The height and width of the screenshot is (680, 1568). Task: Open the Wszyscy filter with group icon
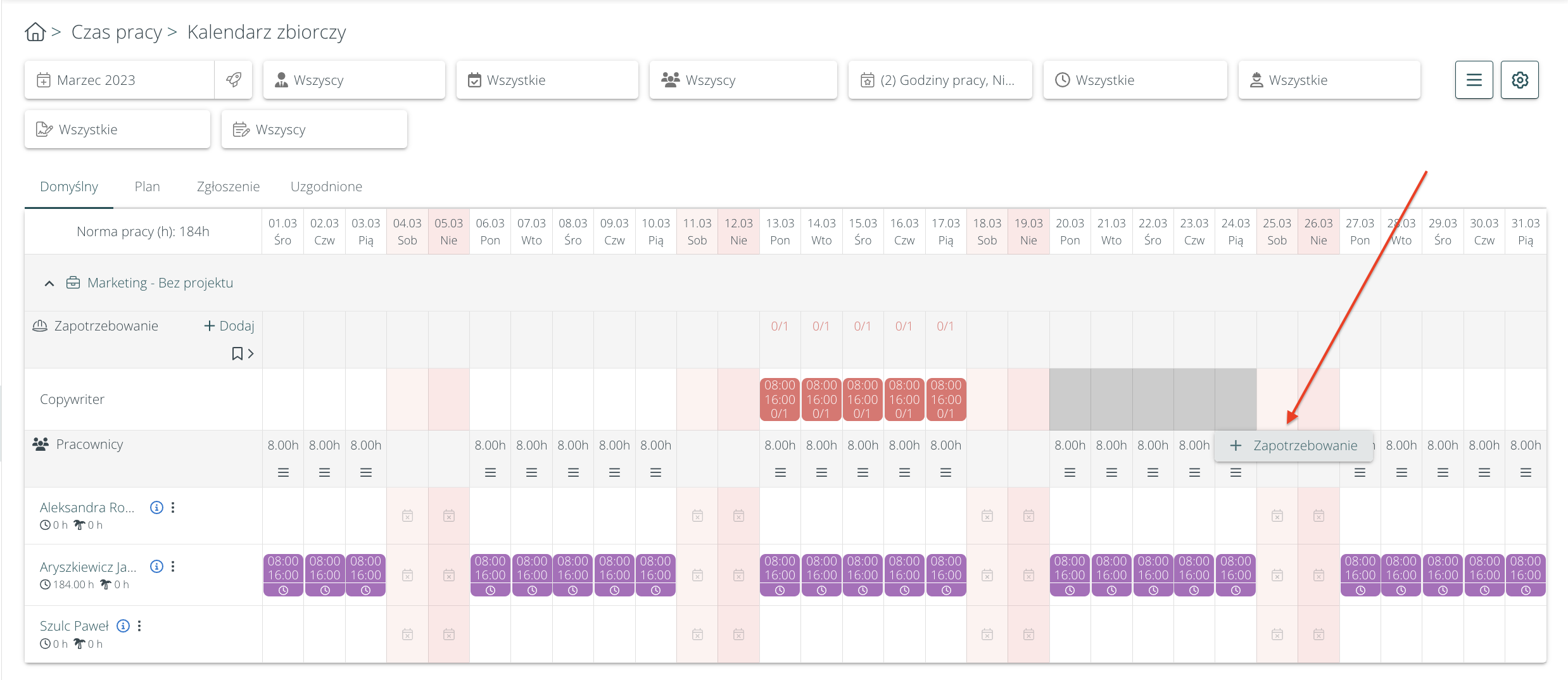pyautogui.click(x=743, y=80)
